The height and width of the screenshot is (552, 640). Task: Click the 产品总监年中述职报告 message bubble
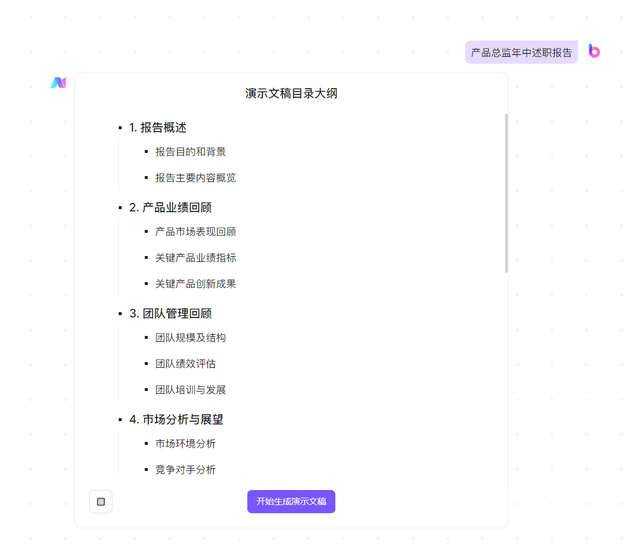(x=521, y=52)
